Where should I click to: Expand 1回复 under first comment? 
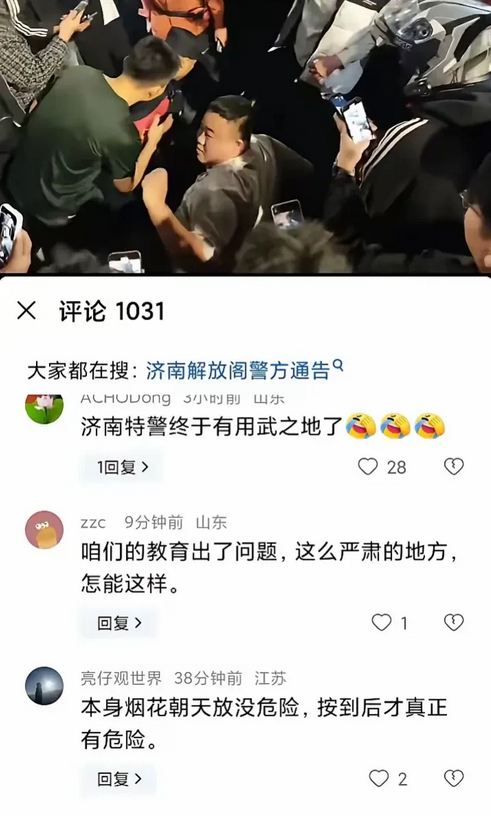pos(122,467)
